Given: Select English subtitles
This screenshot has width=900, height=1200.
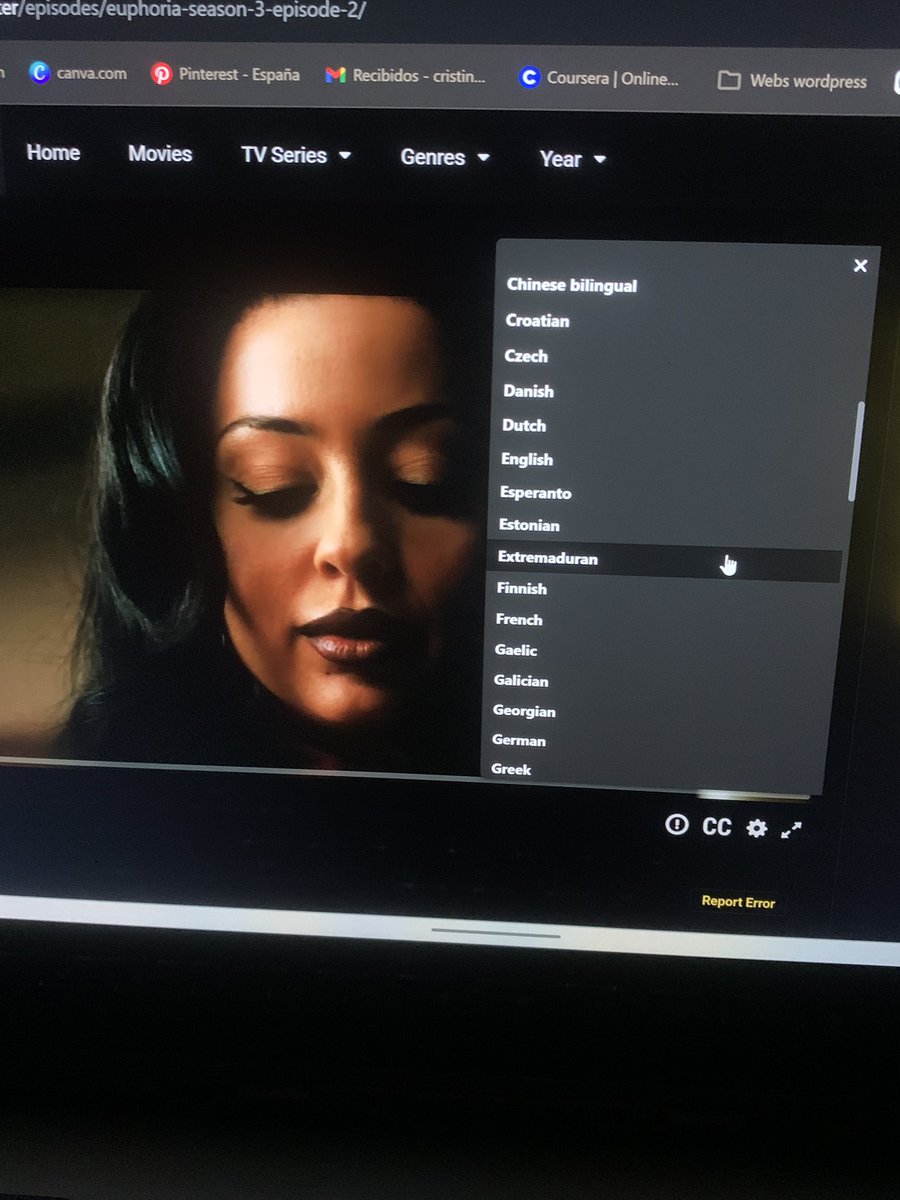Looking at the screenshot, I should click(x=527, y=459).
